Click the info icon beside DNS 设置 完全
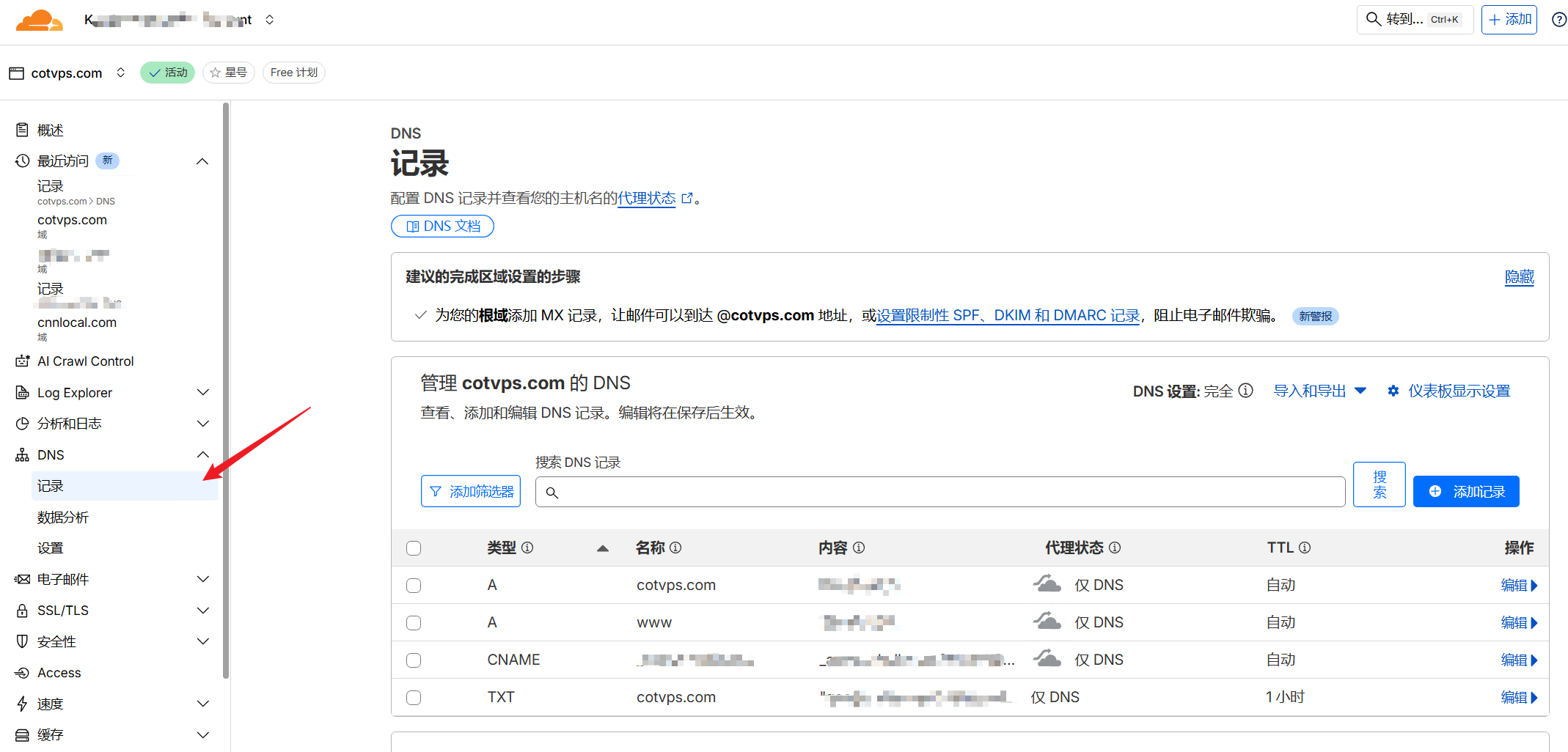The width and height of the screenshot is (1568, 752). [1245, 391]
